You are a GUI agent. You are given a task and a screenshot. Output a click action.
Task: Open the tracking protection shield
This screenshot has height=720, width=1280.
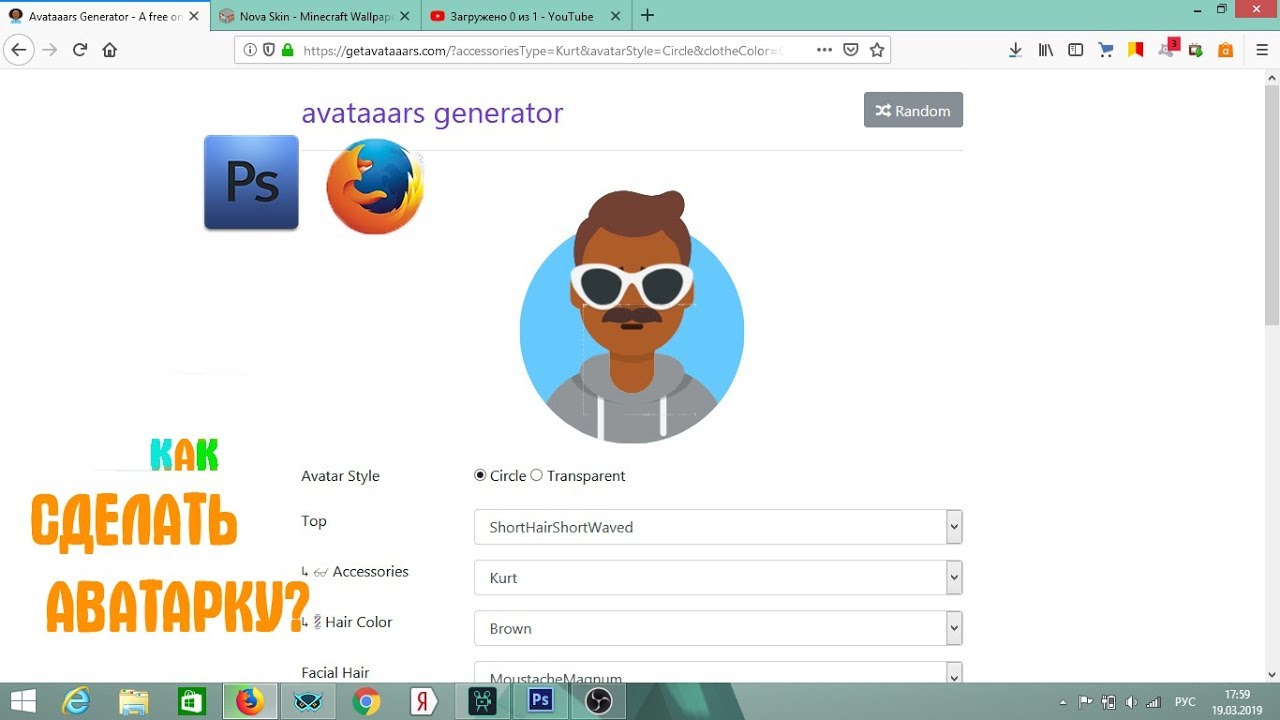269,50
